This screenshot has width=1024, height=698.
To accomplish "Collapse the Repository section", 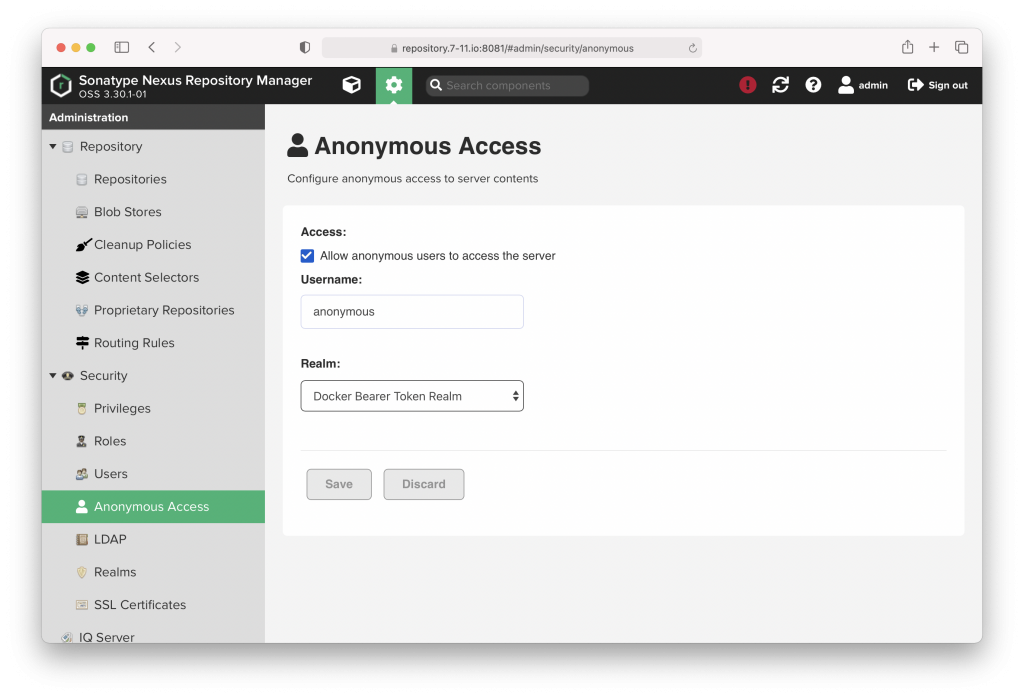I will 52,146.
